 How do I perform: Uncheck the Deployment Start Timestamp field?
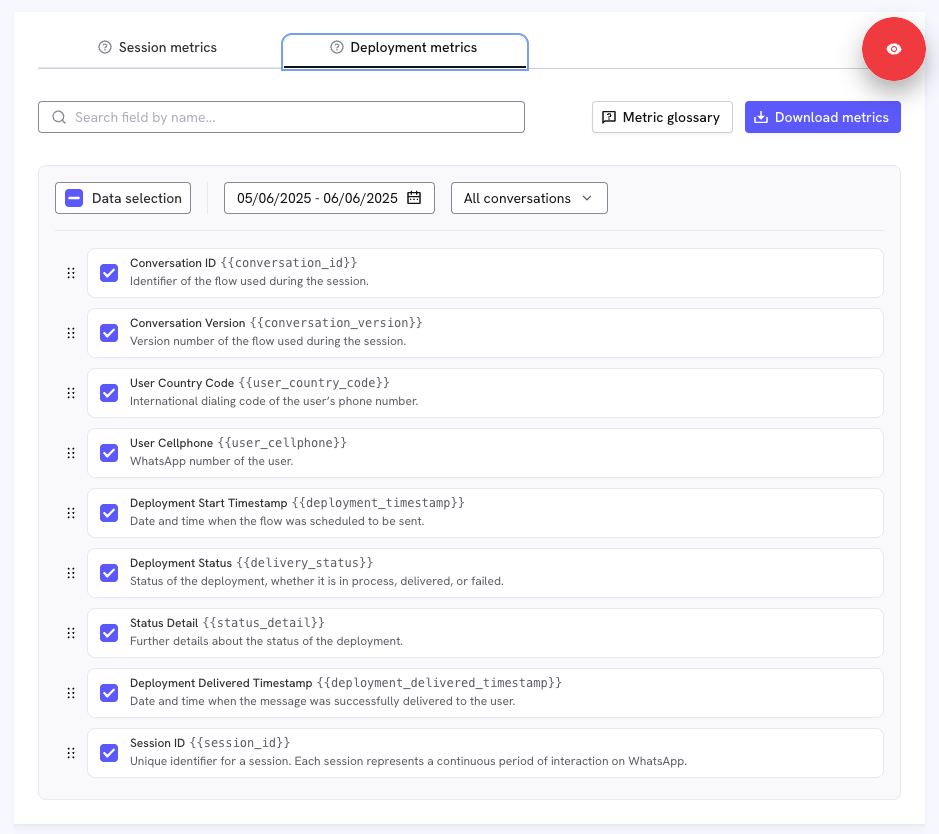tap(109, 513)
